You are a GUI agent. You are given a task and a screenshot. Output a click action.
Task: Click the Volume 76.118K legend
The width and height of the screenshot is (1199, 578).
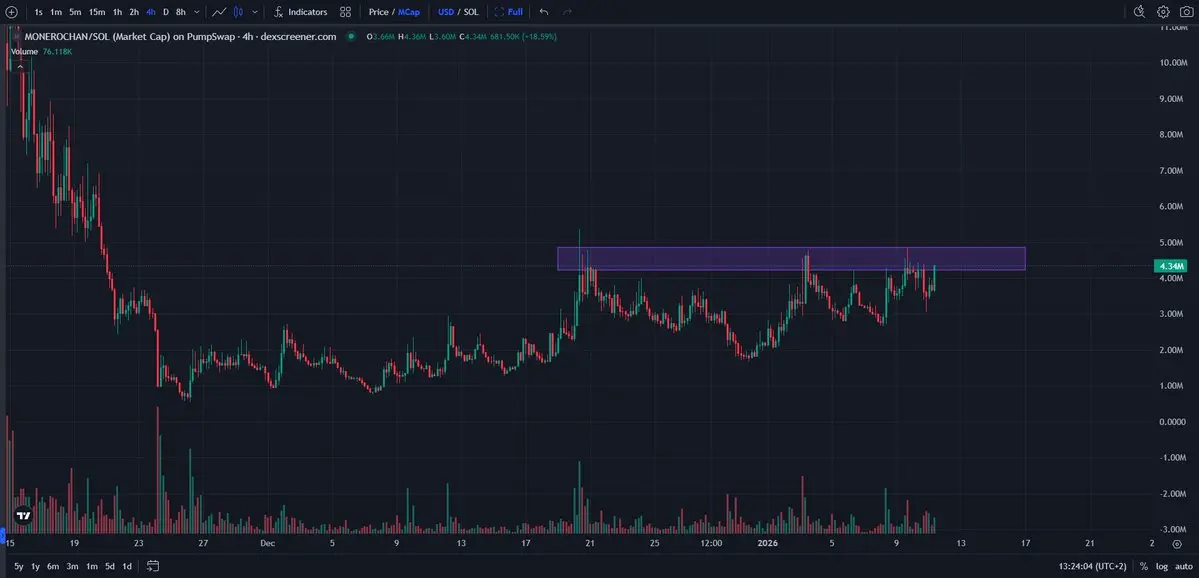[x=42, y=51]
